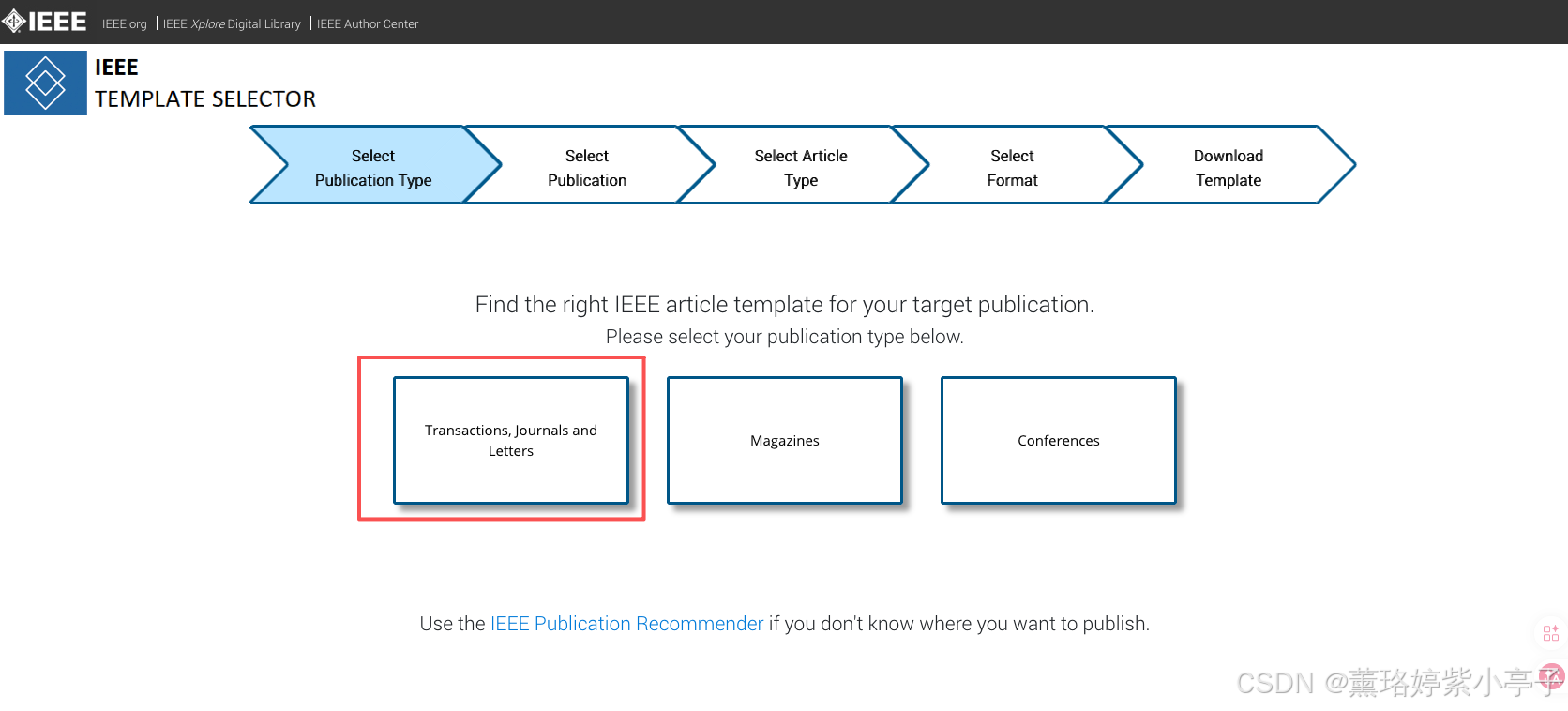
Task: Go to the 'Select Article Type' step
Action: (802, 165)
